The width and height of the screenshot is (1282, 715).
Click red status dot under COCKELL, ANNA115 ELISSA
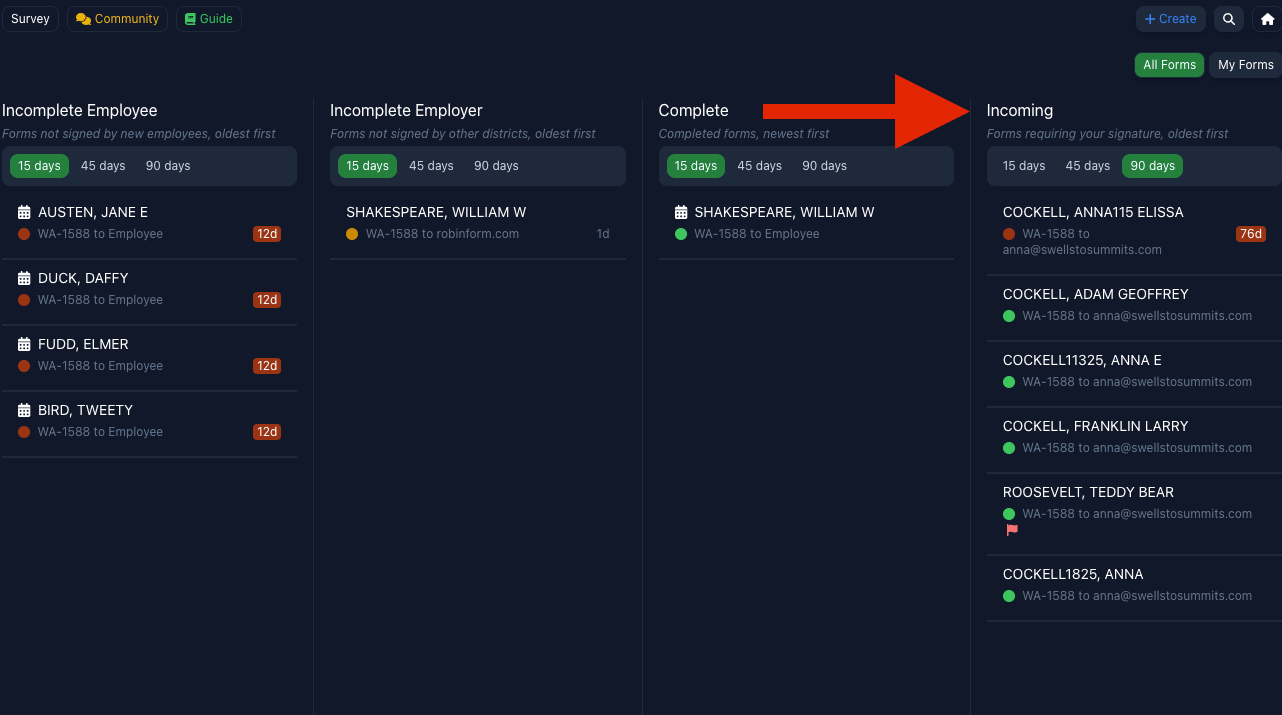[x=1009, y=234]
